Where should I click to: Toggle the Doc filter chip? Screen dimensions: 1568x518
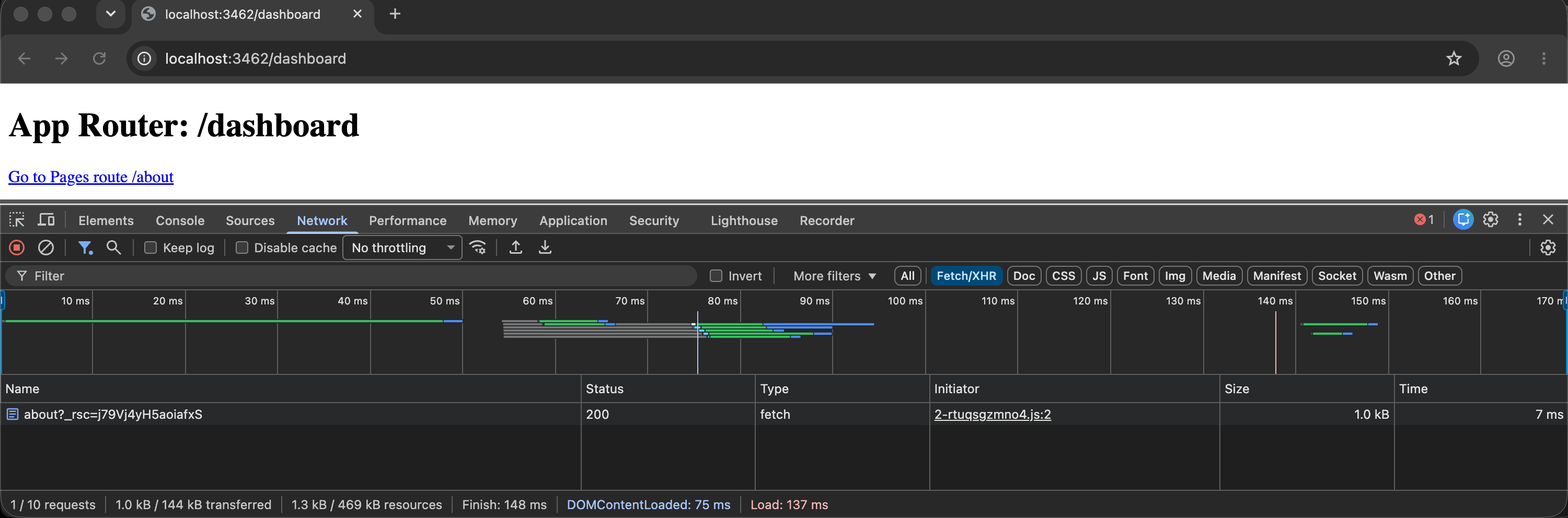click(x=1024, y=275)
